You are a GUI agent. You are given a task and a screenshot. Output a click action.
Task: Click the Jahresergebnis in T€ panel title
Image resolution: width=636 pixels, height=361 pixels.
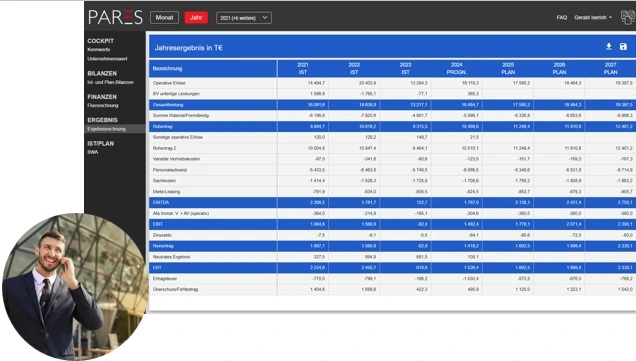[189, 48]
